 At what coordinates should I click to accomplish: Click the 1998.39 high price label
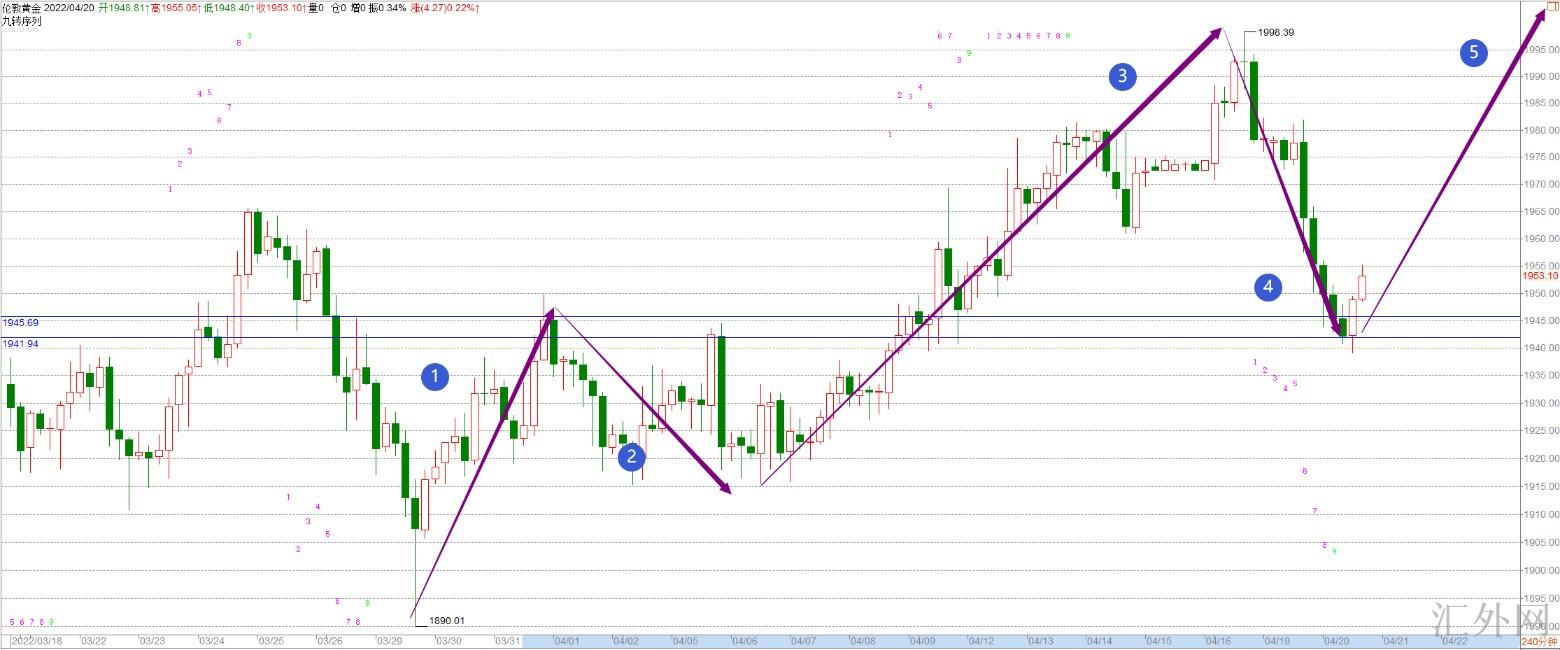tap(1276, 32)
